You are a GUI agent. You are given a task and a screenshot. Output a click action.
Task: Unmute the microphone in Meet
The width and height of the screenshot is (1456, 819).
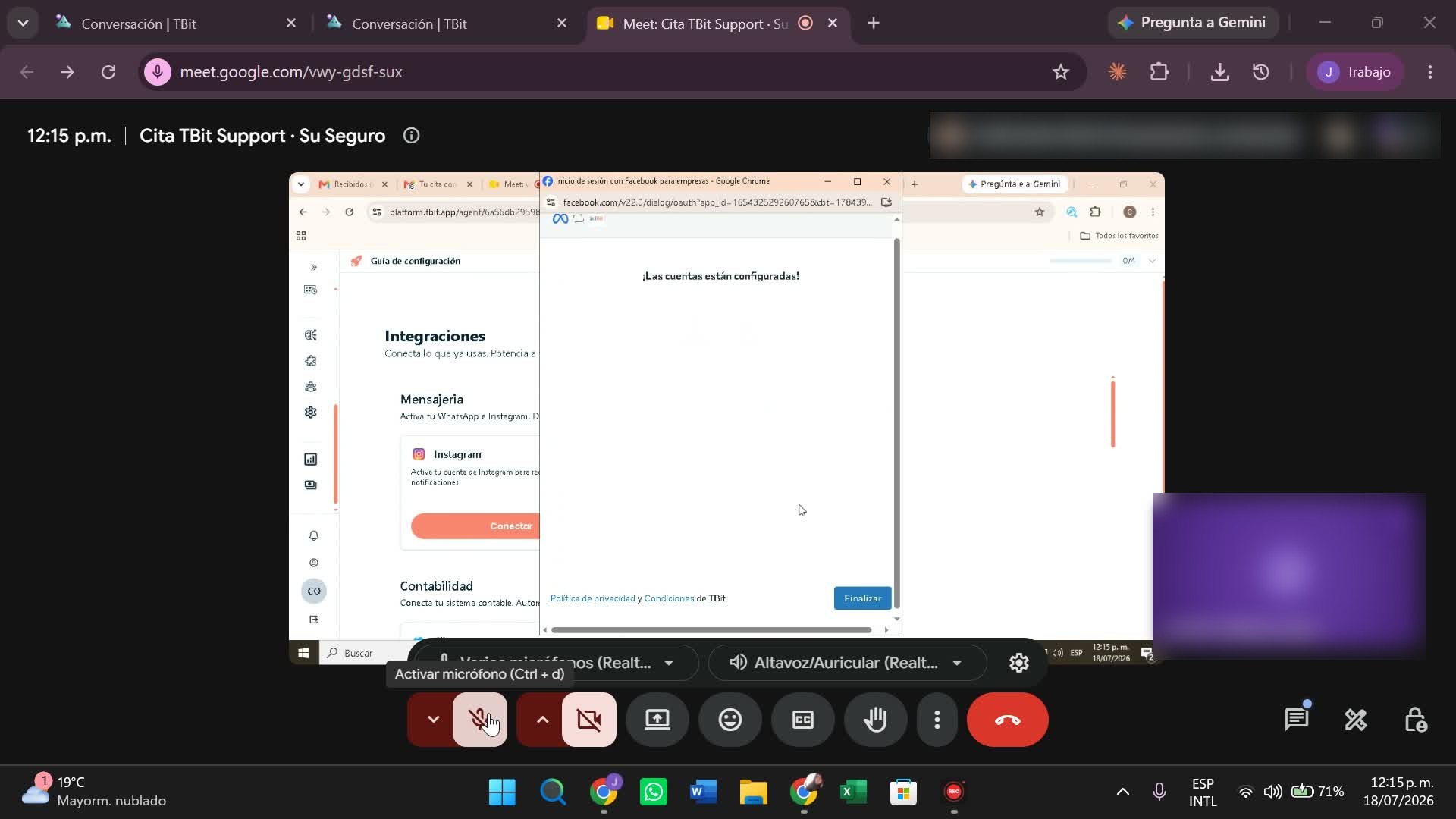(x=480, y=720)
